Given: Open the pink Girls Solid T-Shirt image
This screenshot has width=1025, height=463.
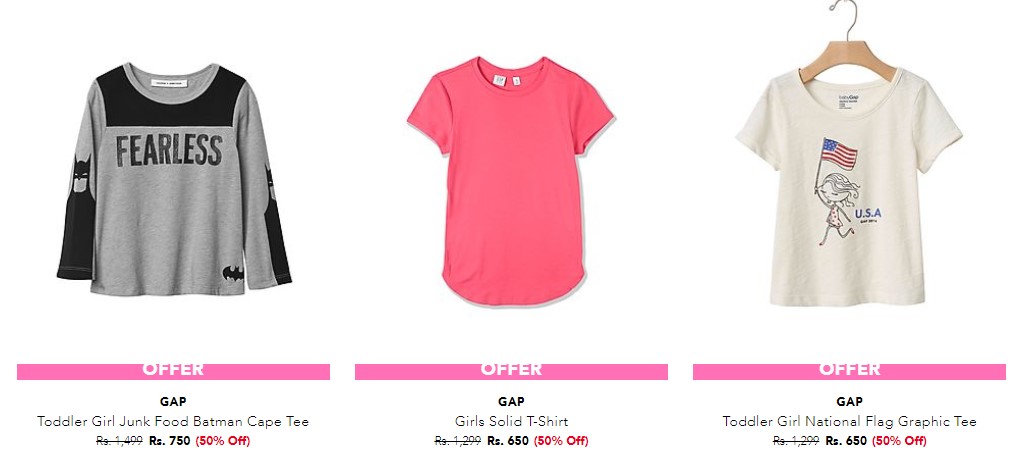Looking at the screenshot, I should click(x=511, y=180).
